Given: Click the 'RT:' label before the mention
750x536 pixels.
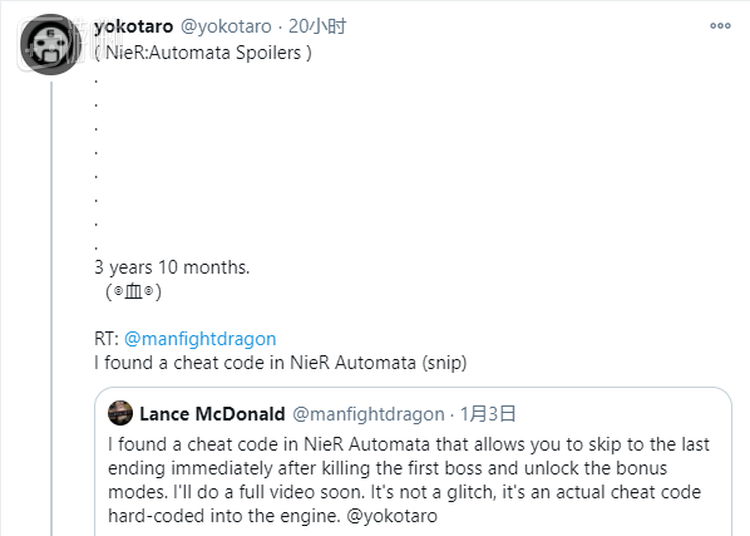Looking at the screenshot, I should pos(107,338).
